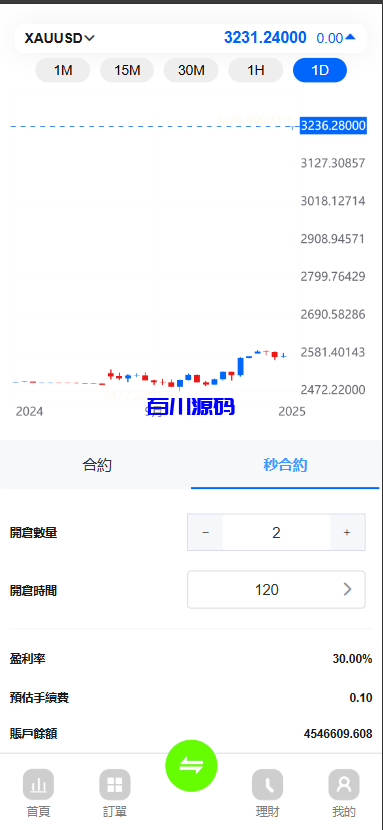Click the 開啟數量 quantity field showing 2

(x=276, y=533)
